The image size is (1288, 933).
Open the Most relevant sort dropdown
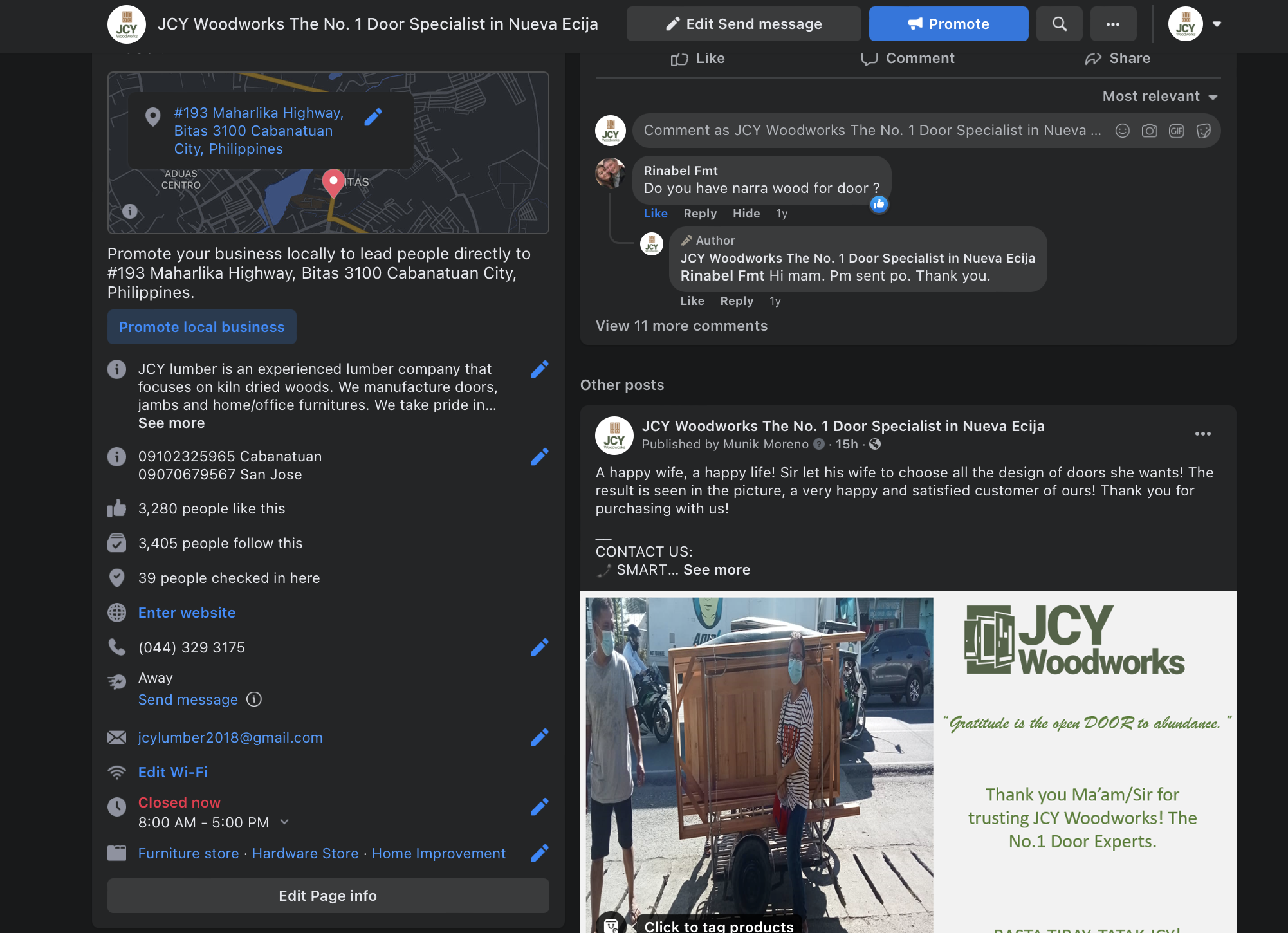1159,97
